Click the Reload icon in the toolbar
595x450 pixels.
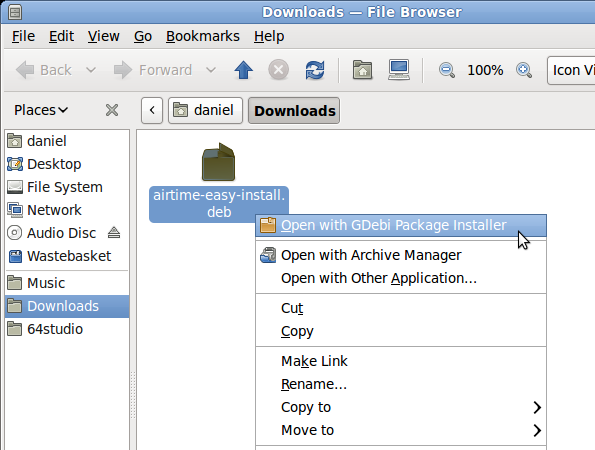tap(315, 70)
